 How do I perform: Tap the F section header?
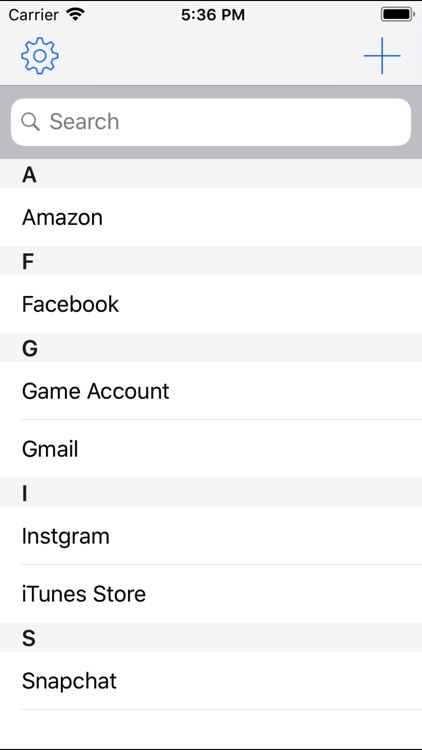[211, 261]
